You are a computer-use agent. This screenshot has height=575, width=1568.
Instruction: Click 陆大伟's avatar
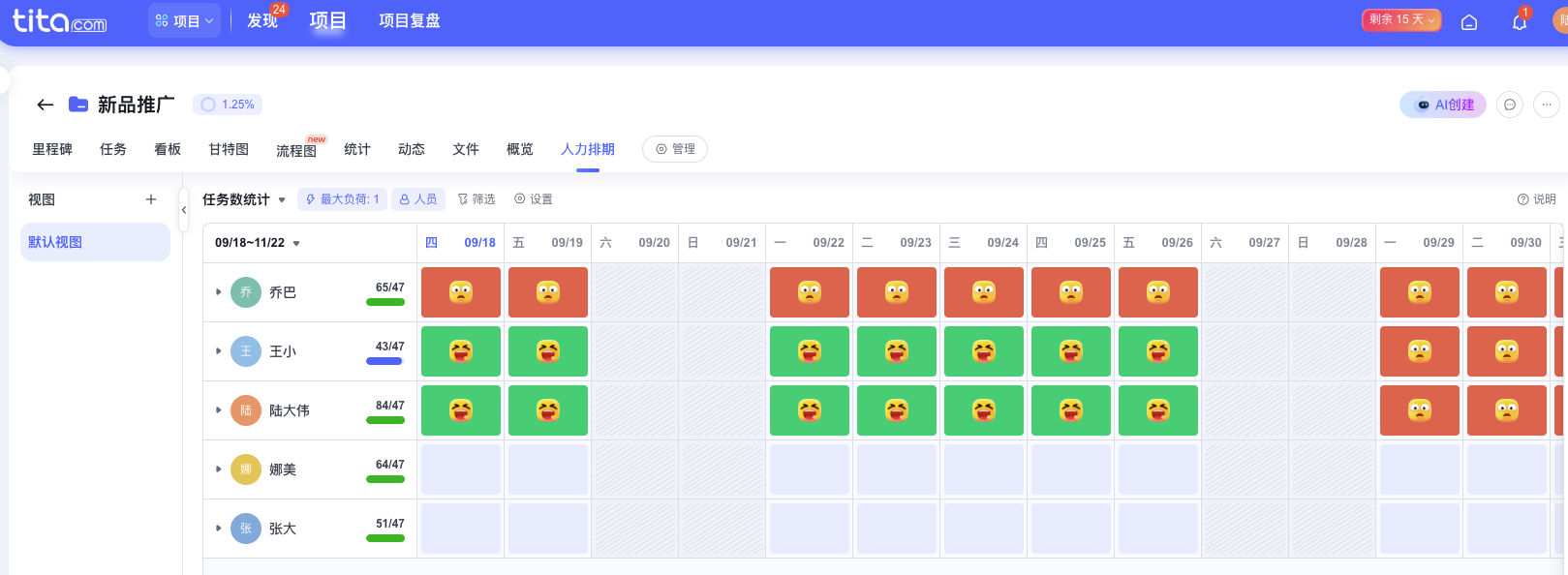[246, 410]
